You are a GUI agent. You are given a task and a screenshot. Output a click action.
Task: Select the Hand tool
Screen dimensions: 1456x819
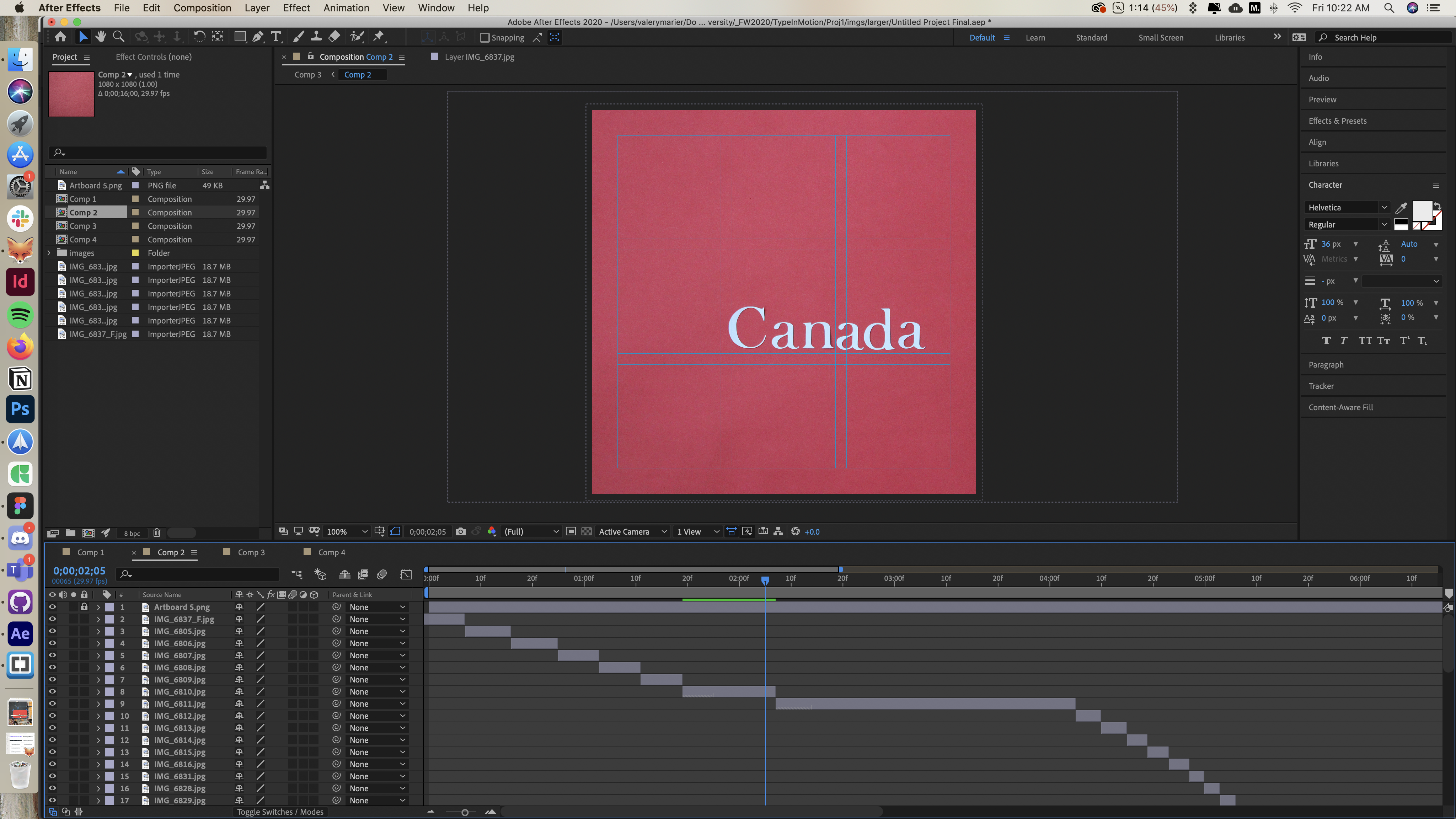(x=101, y=37)
